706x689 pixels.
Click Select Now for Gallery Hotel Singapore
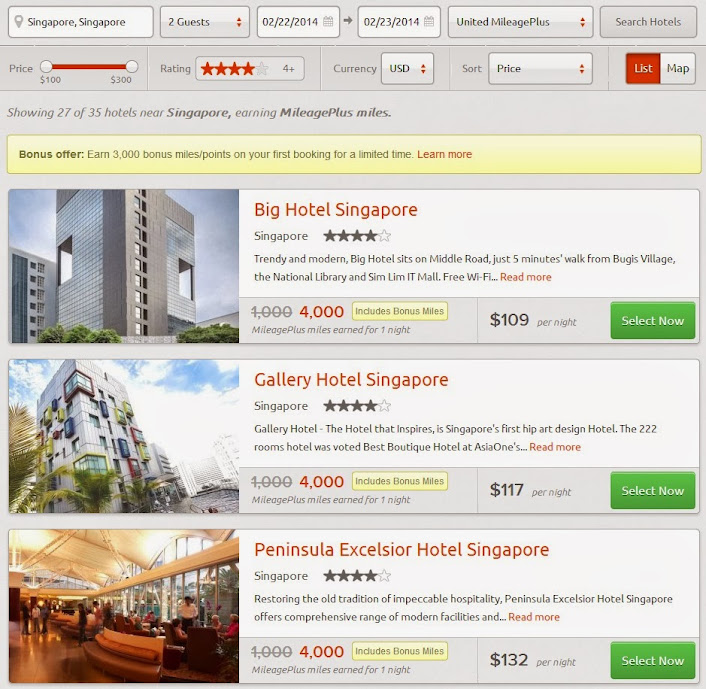click(x=653, y=490)
